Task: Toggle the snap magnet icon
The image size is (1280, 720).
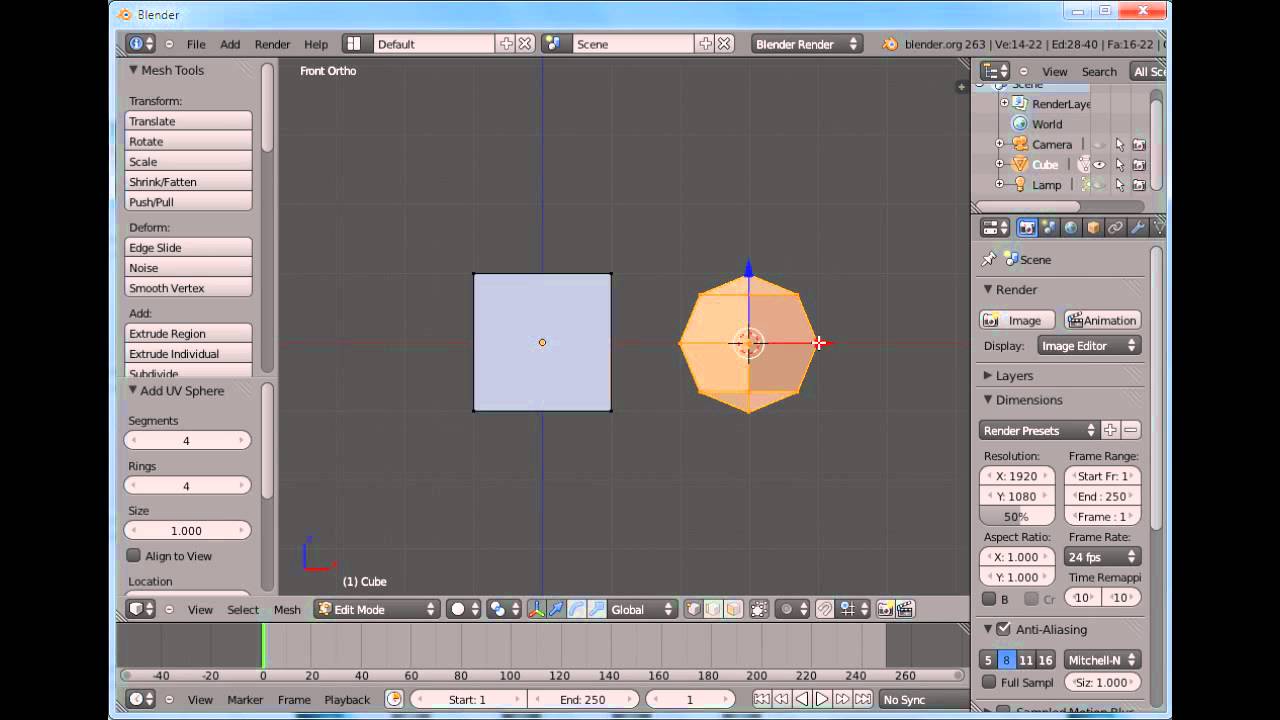Action: point(825,609)
